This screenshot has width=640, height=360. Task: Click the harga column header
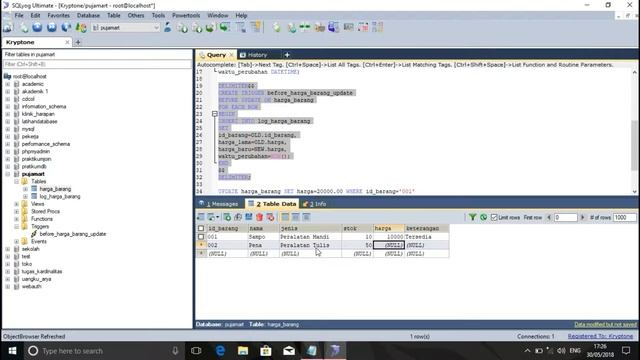(x=388, y=228)
